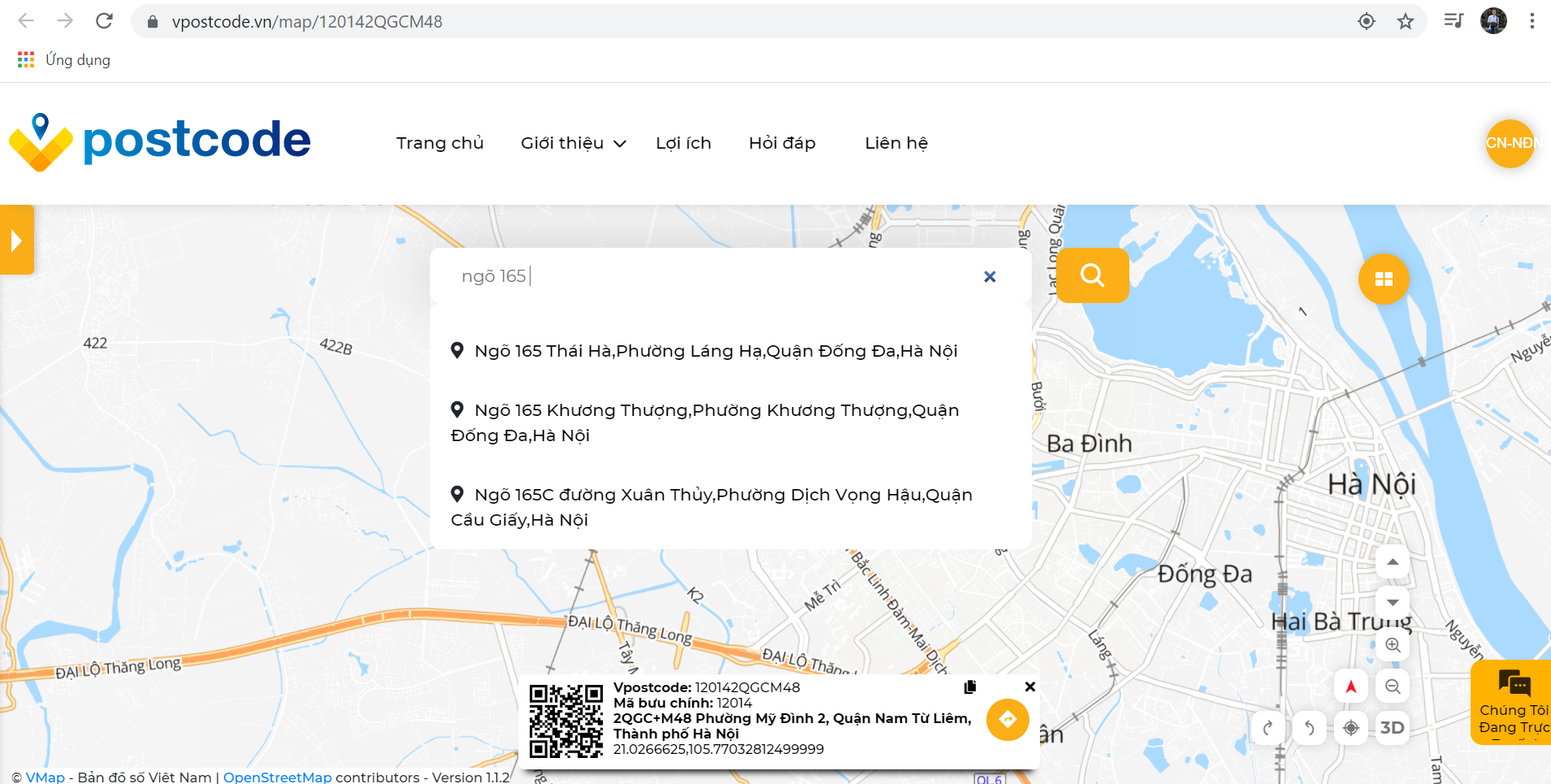Viewport: 1551px width, 784px height.
Task: Click the orange search magnifier button
Action: click(x=1093, y=276)
